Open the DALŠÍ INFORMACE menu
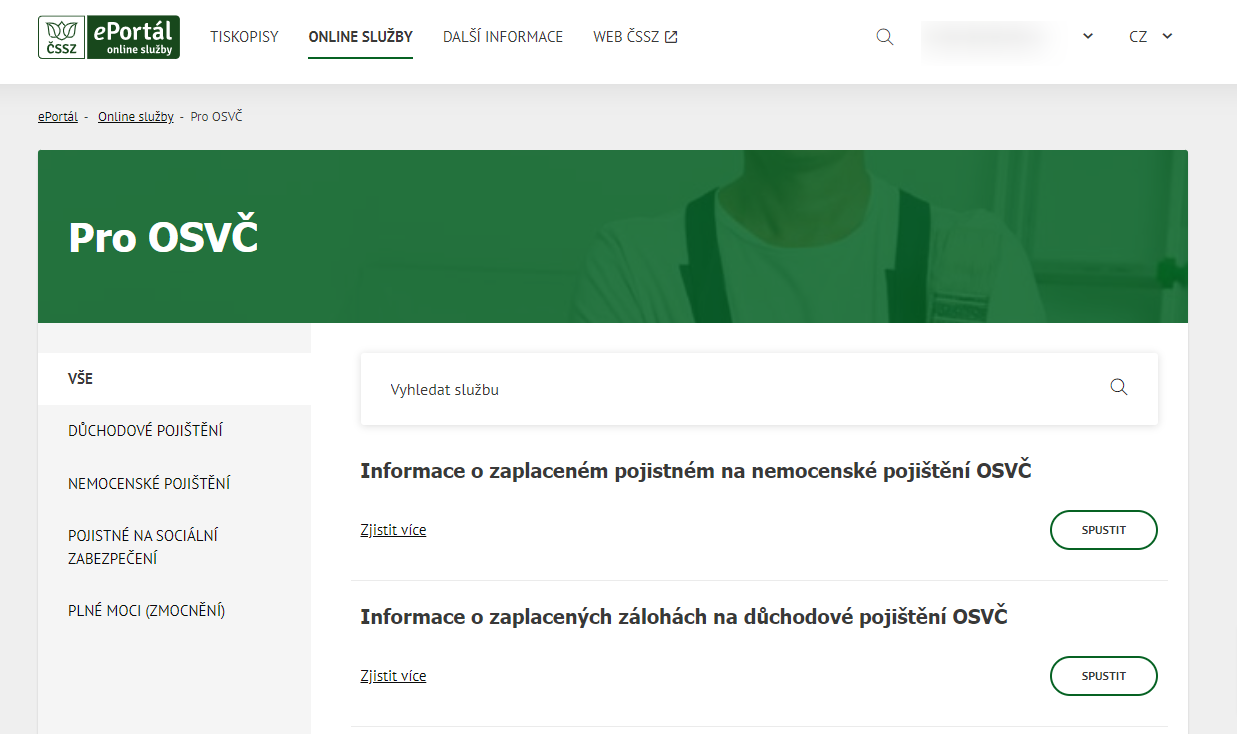Screen dimensions: 1237x734 click(x=503, y=37)
